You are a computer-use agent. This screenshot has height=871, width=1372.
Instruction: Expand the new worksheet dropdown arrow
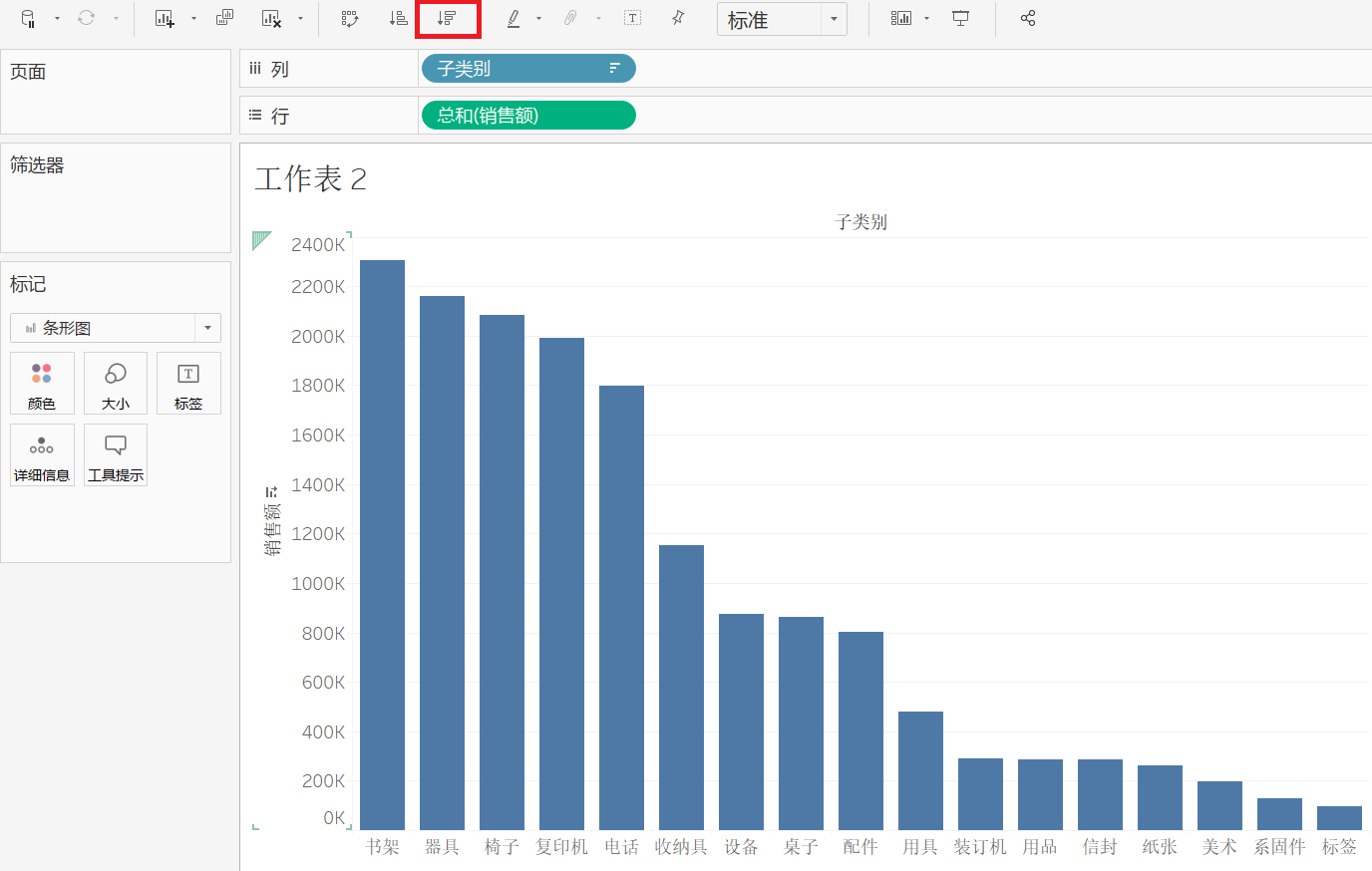[x=193, y=19]
